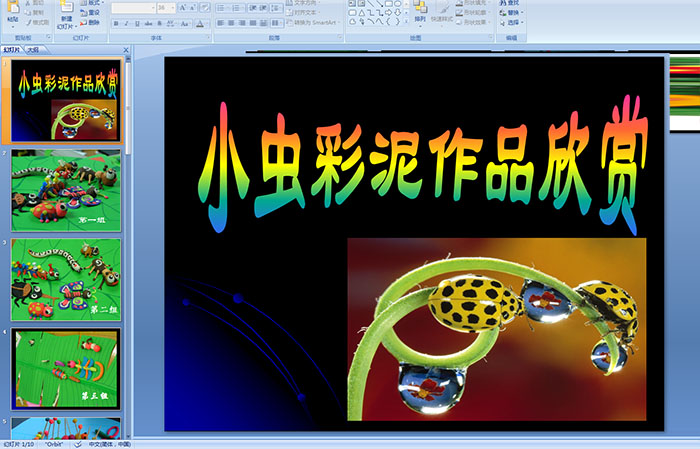This screenshot has width=700, height=449.
Task: Select slide 3 thumbnail labeled 第二组
Action: (x=66, y=279)
